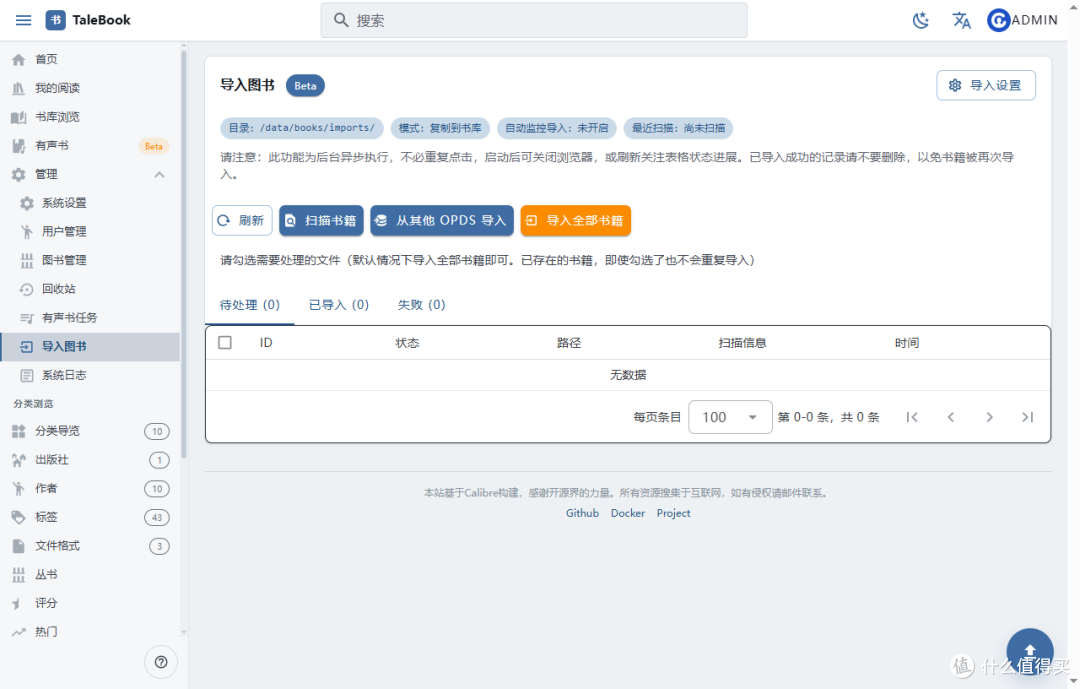The height and width of the screenshot is (689, 1080).
Task: Click the orange 导入全部书籍 button
Action: [x=575, y=220]
